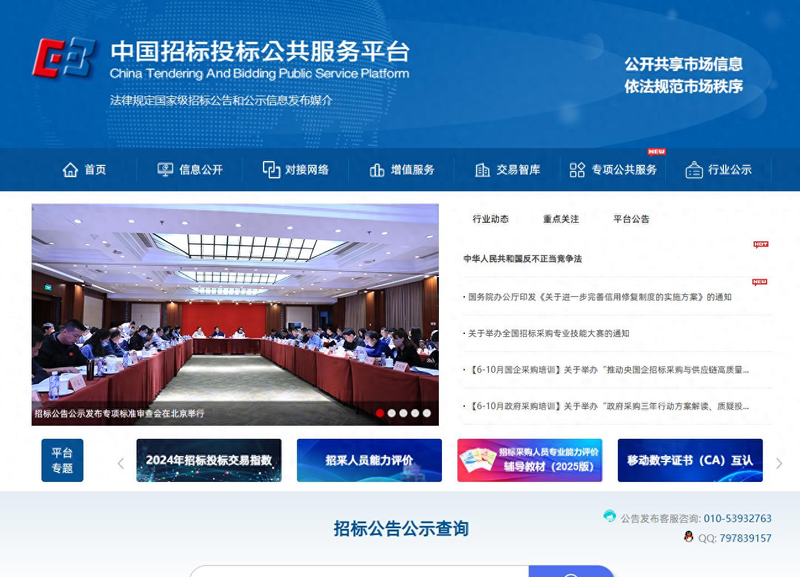Click the building icon for 交易智库
Viewport: 800px width, 577px height.
pyautogui.click(x=481, y=170)
